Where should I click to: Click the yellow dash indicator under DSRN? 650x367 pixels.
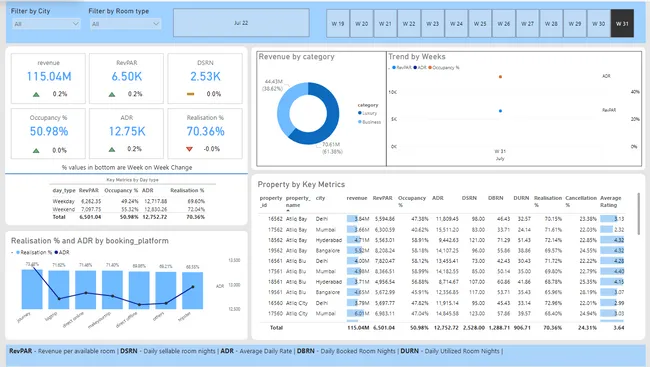click(x=190, y=94)
